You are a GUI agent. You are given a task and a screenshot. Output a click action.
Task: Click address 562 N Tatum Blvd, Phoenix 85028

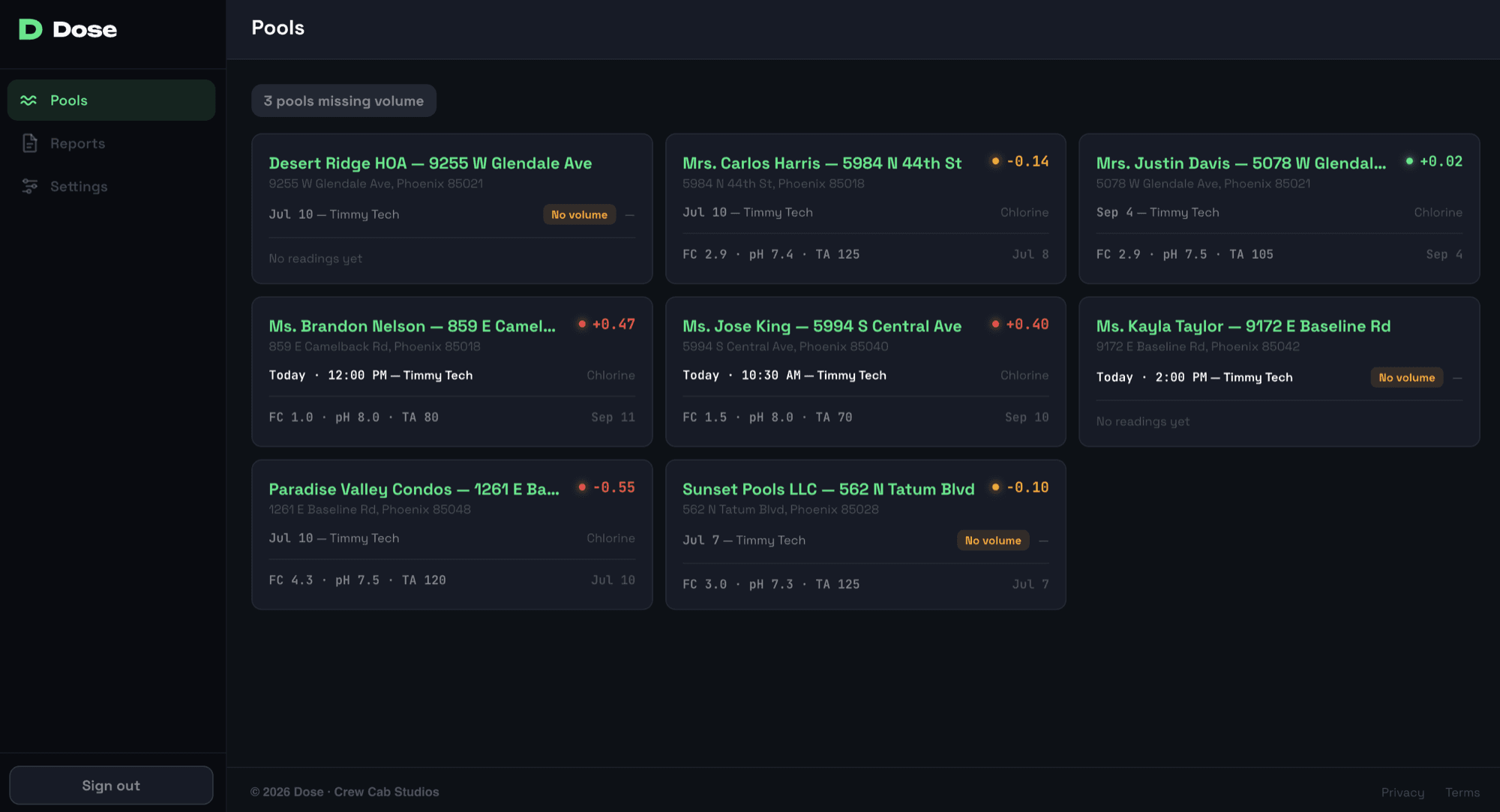point(781,509)
